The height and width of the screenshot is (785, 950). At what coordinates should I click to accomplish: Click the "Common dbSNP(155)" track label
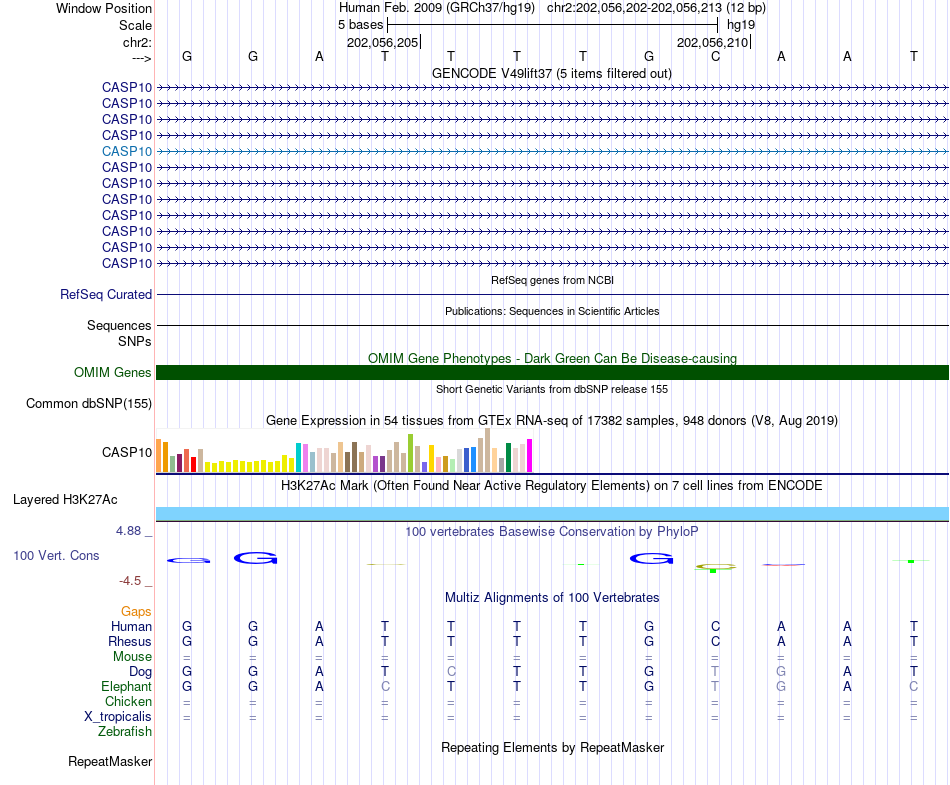tap(89, 403)
